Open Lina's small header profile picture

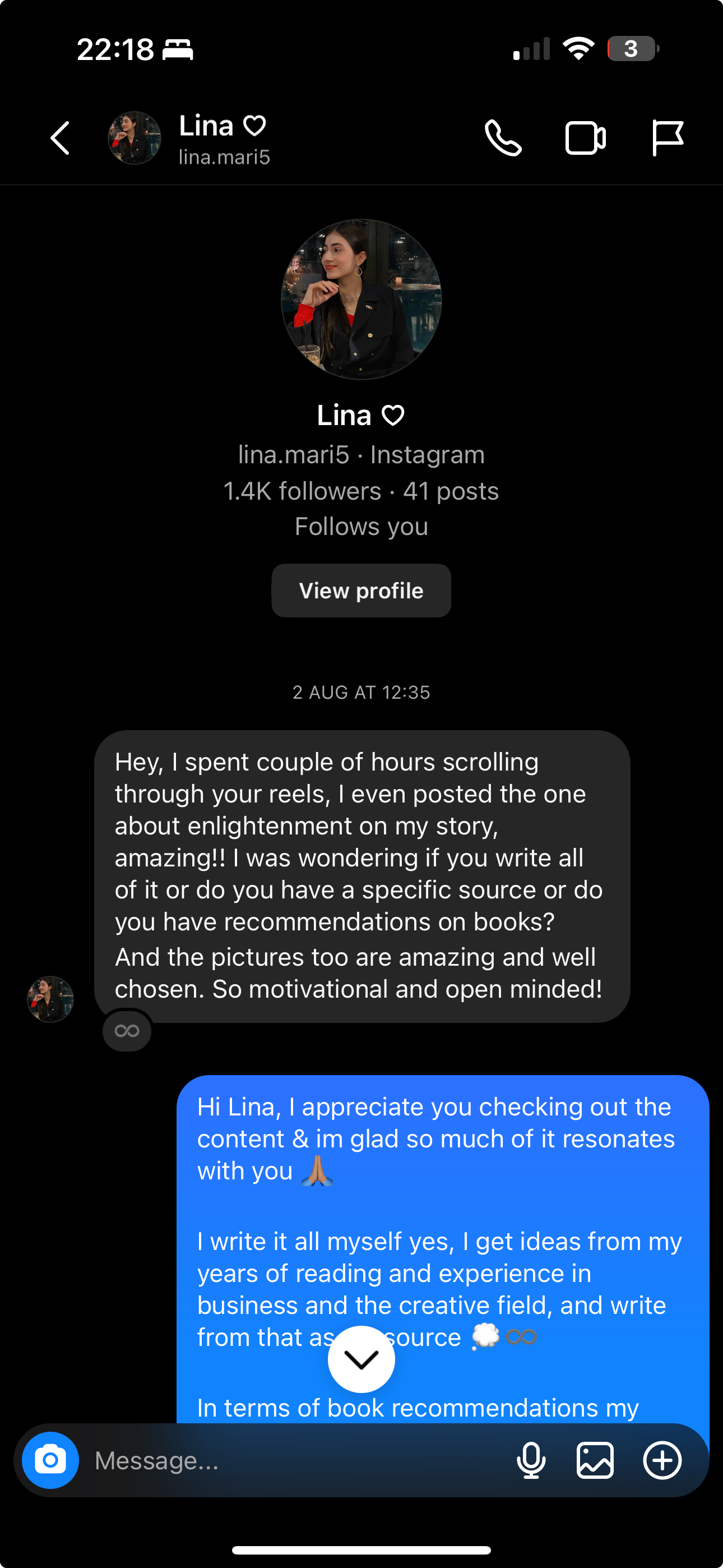(135, 138)
